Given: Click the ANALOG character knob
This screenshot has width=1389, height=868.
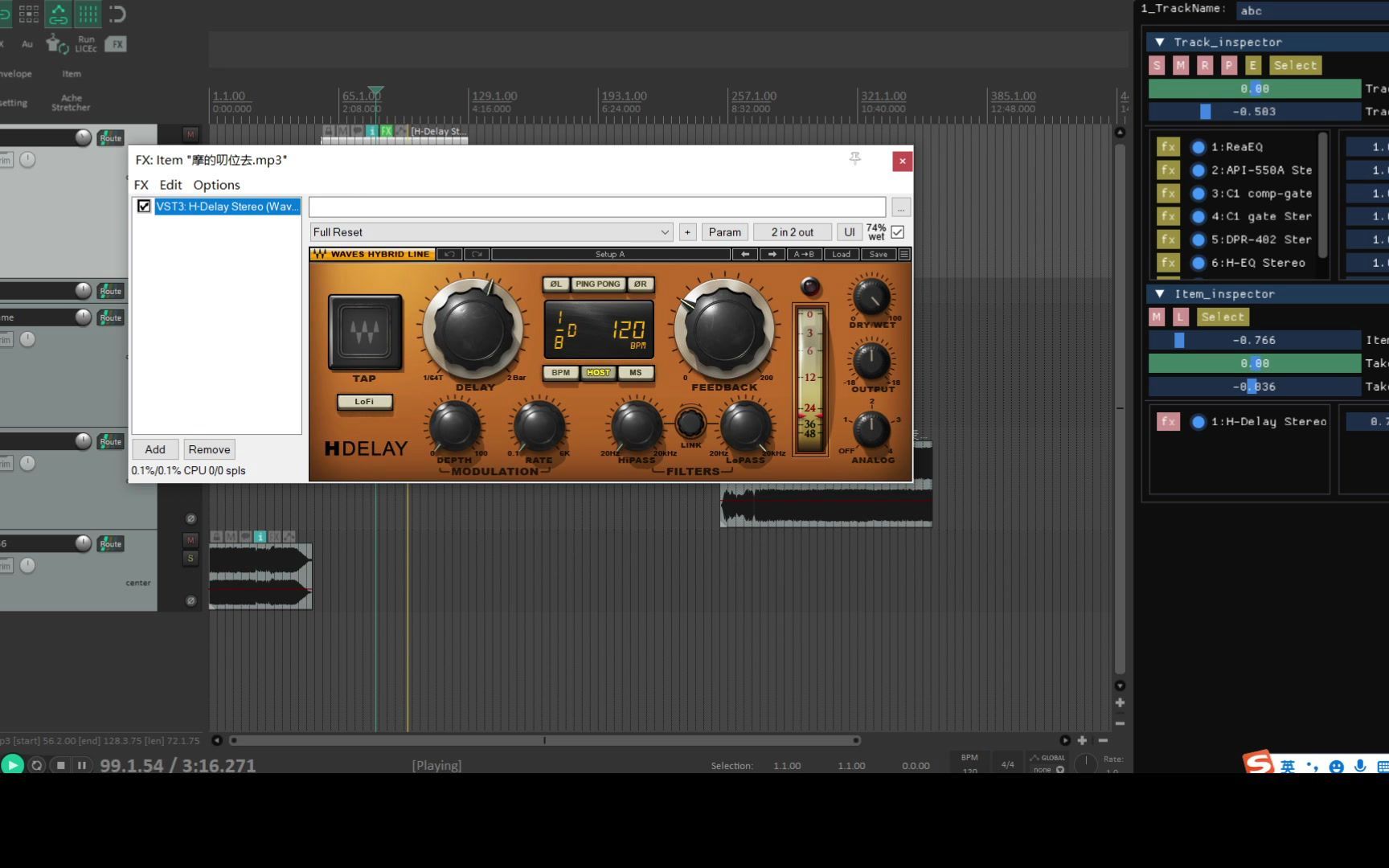Looking at the screenshot, I should point(871,431).
